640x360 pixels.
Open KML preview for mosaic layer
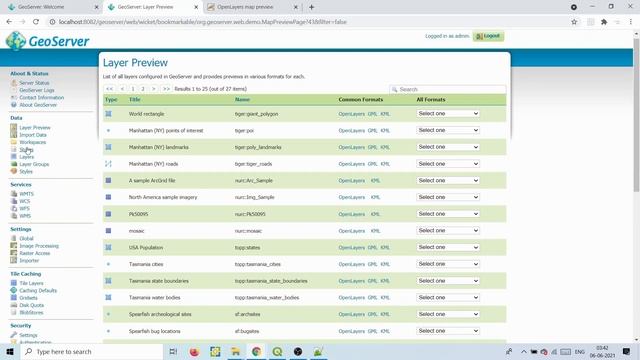point(376,231)
